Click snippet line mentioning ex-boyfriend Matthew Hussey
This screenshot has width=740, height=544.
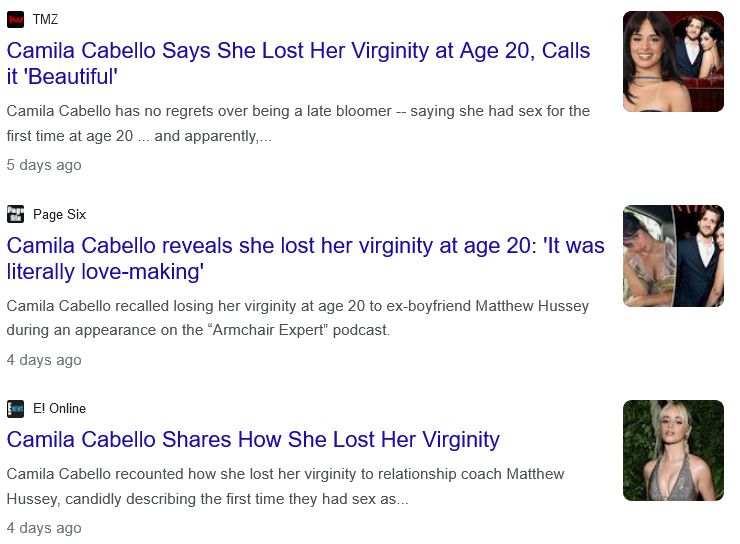(x=297, y=305)
